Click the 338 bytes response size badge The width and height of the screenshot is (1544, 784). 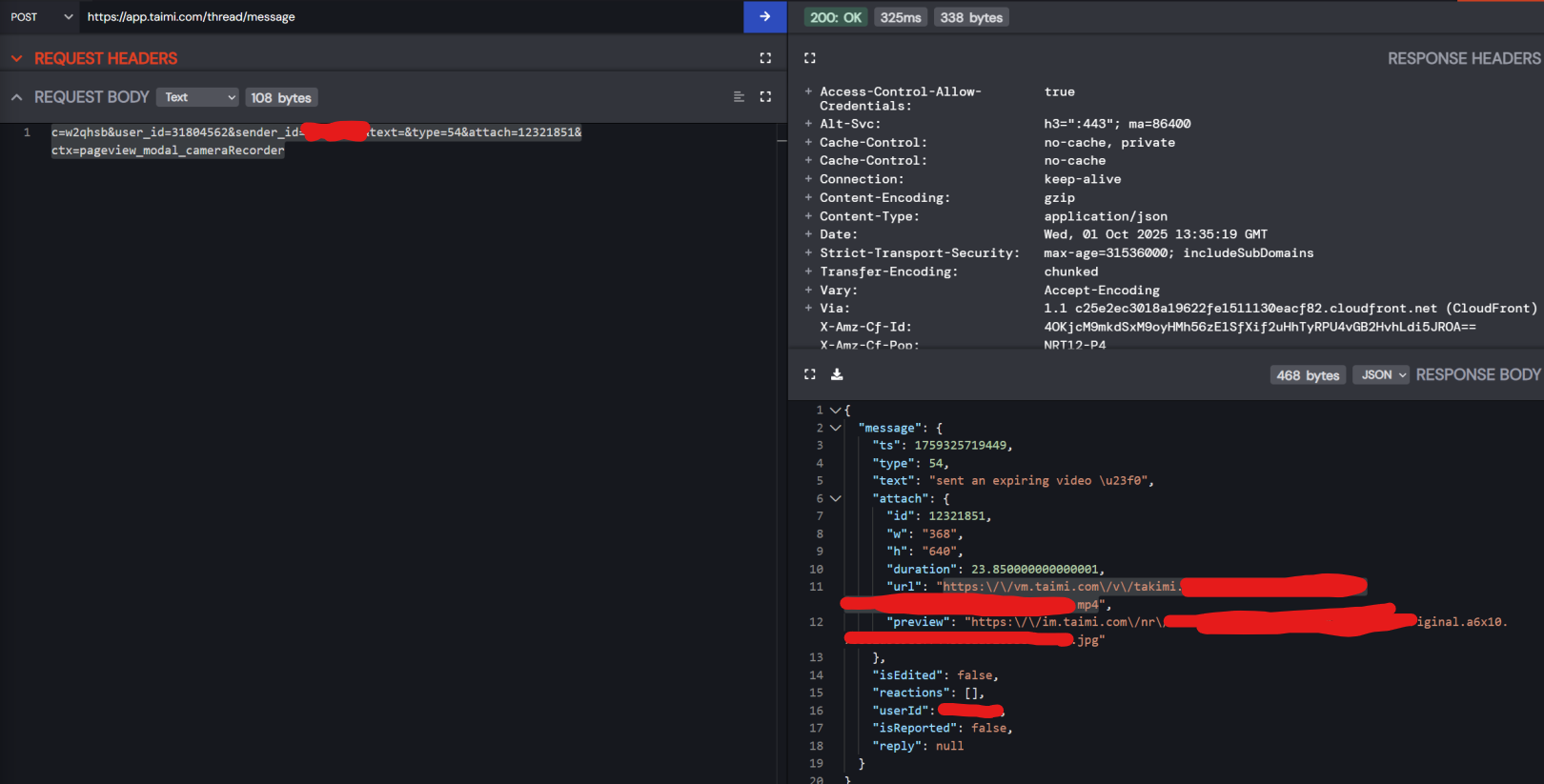tap(971, 17)
